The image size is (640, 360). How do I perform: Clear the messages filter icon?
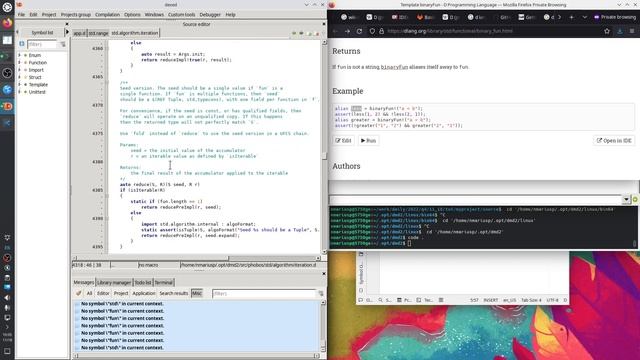321,293
